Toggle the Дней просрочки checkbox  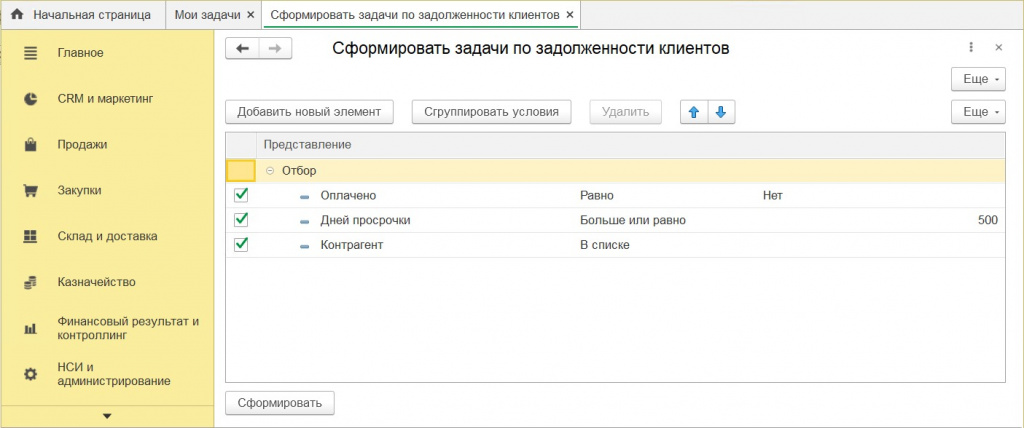(x=240, y=220)
